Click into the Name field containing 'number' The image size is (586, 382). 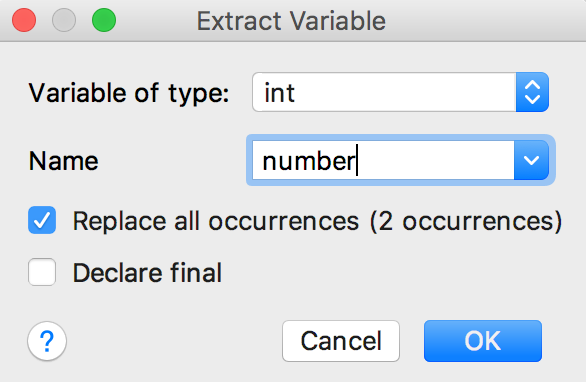click(x=383, y=160)
